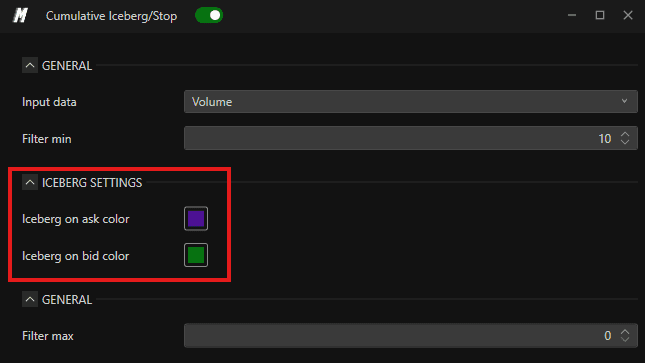Minimize the settings window
The height and width of the screenshot is (363, 645).
(572, 16)
